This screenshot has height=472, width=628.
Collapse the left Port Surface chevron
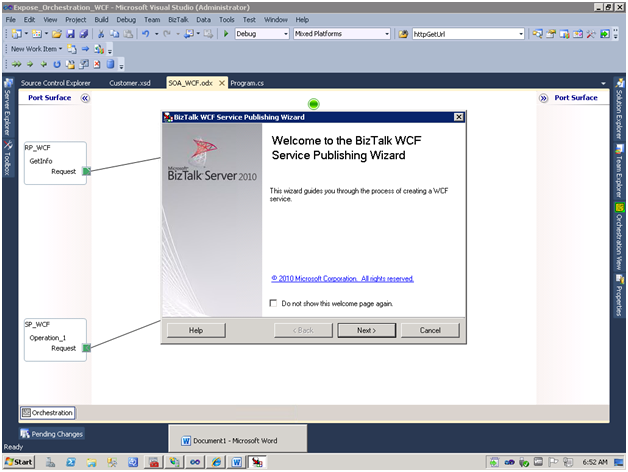coord(85,98)
